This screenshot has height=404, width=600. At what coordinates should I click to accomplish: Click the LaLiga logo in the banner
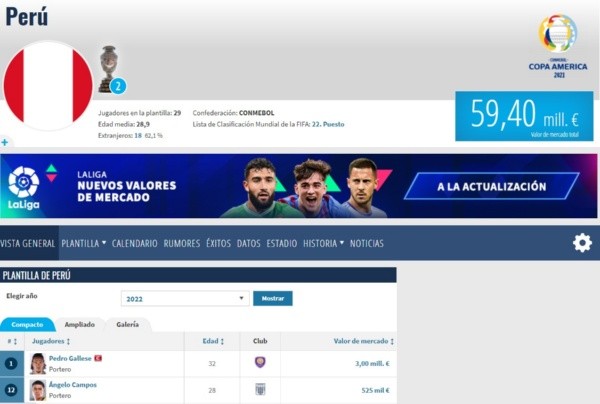(24, 187)
